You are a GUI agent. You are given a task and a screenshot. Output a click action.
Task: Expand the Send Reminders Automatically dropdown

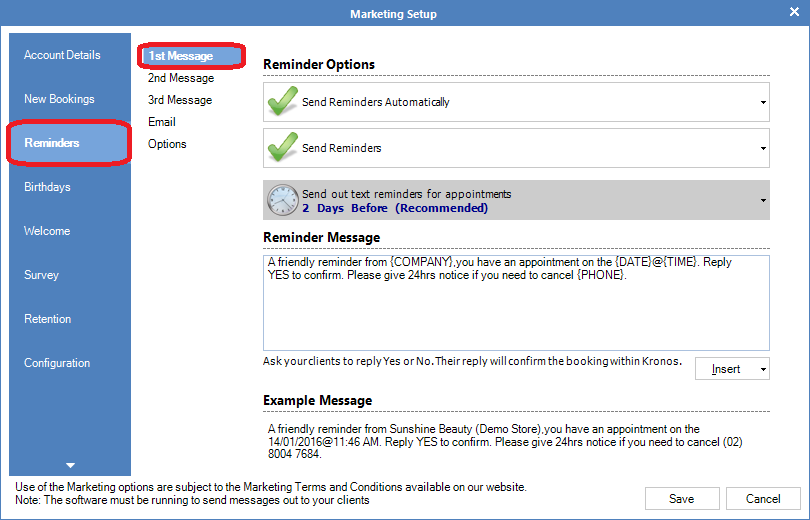coord(763,102)
